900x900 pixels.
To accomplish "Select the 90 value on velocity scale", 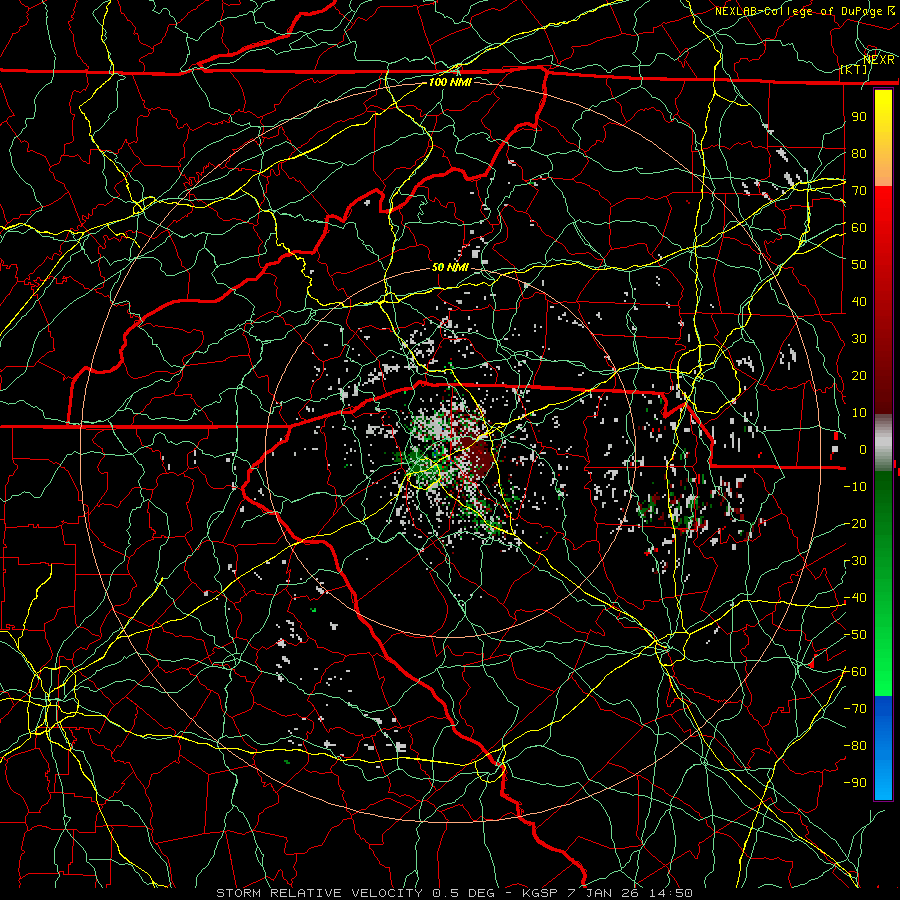I will [859, 117].
